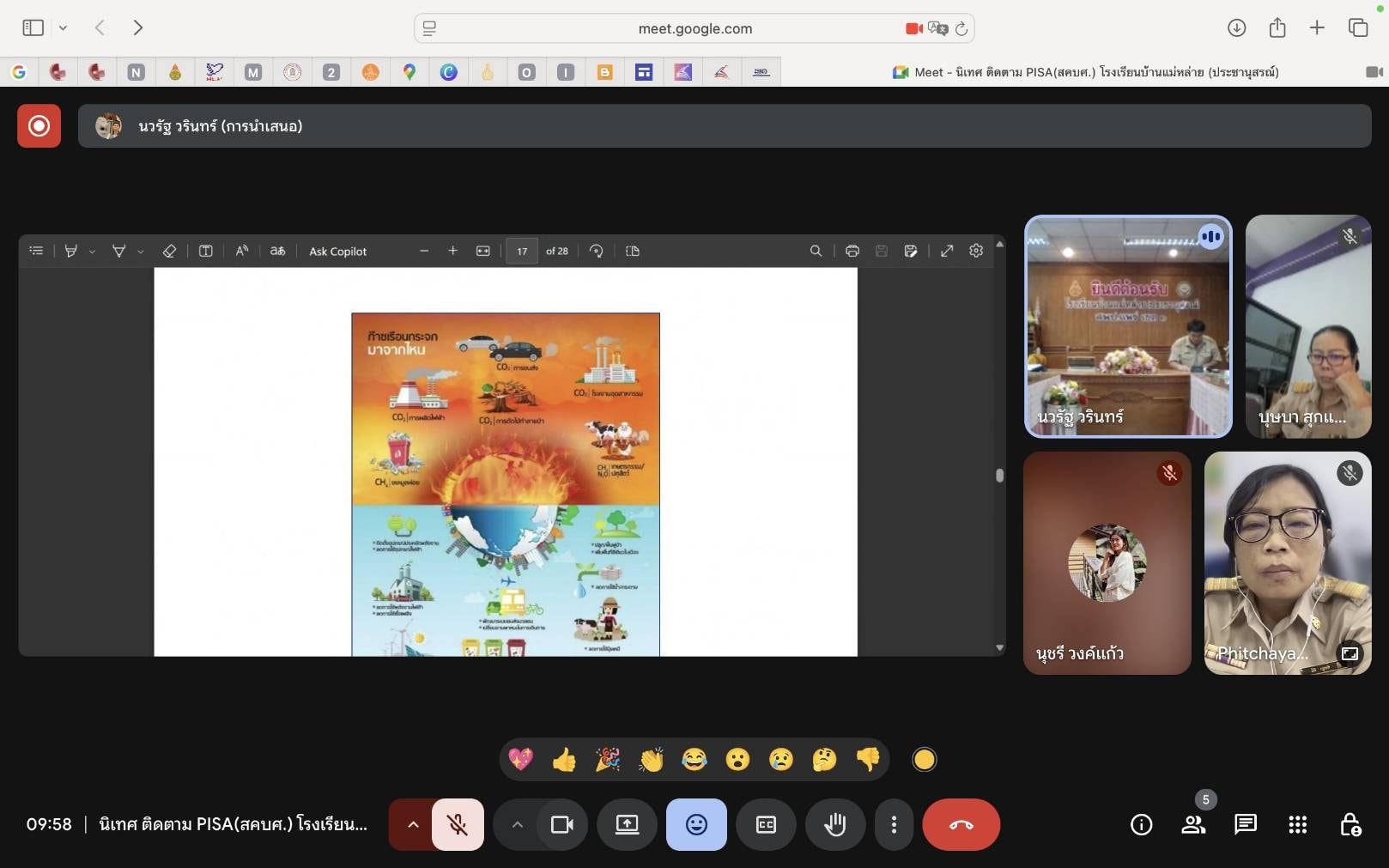This screenshot has width=1389, height=868.
Task: Click the present screen share icon
Action: point(628,824)
